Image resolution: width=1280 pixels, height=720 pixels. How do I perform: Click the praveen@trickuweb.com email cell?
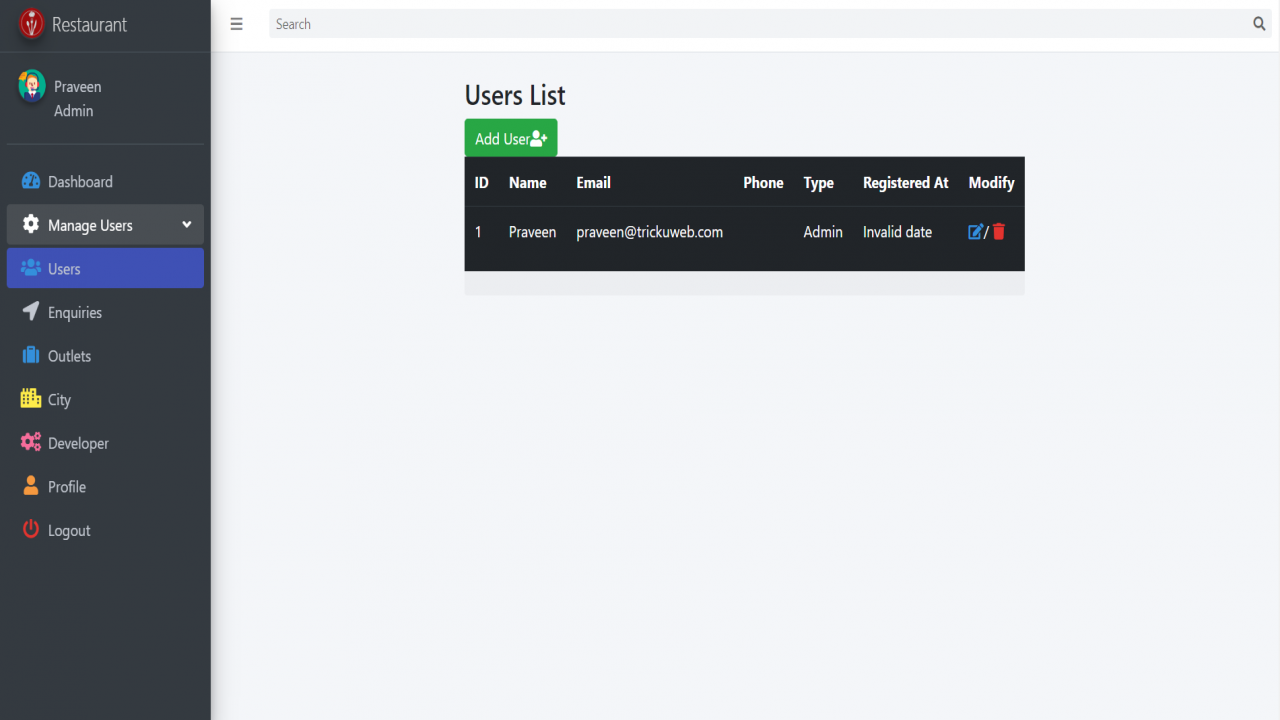pos(650,232)
